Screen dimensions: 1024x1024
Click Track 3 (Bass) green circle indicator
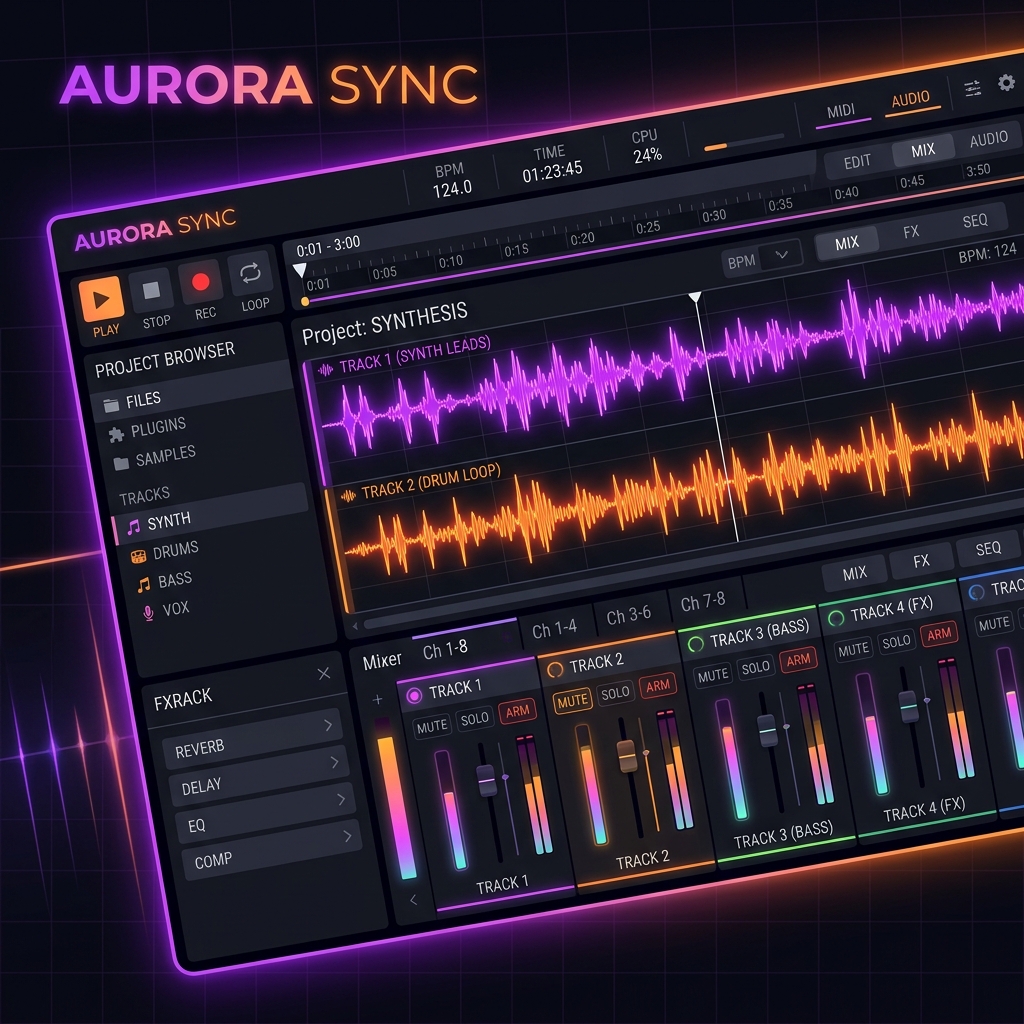tap(696, 644)
